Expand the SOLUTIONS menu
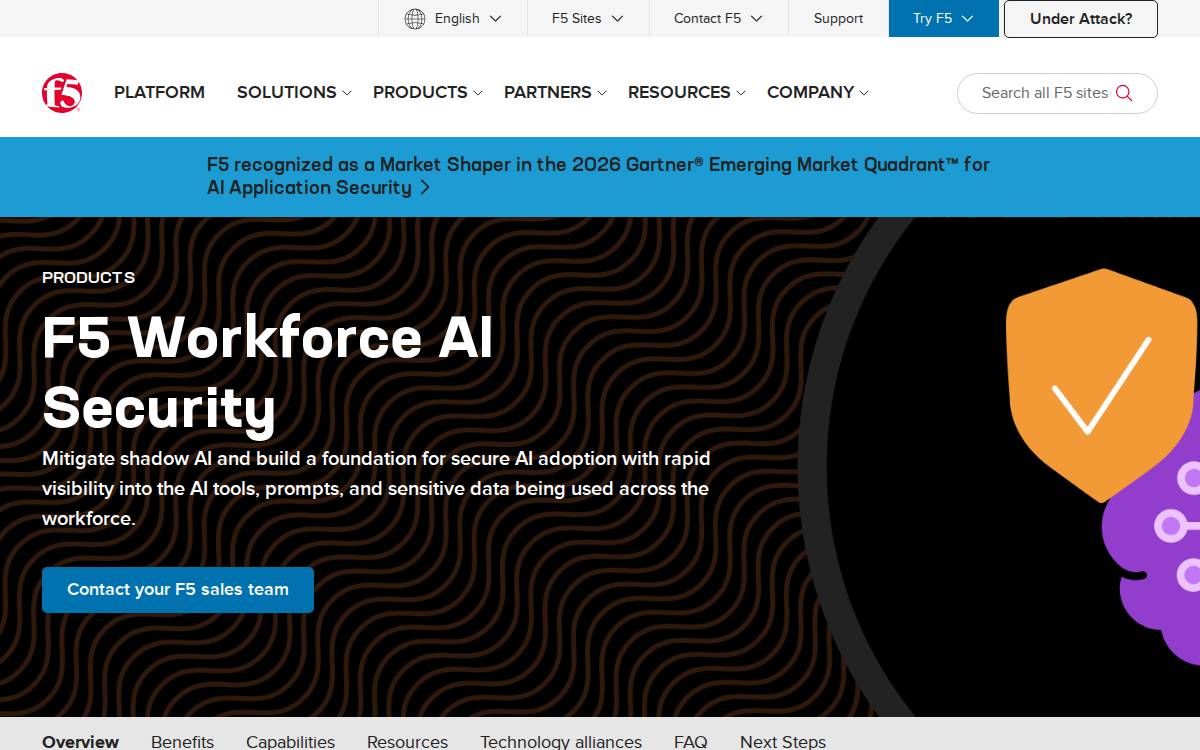Screen dimensions: 1200x750 pyautogui.click(x=294, y=92)
